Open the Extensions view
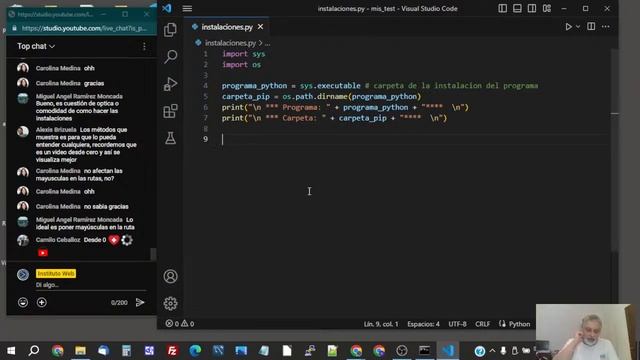 pyautogui.click(x=170, y=111)
